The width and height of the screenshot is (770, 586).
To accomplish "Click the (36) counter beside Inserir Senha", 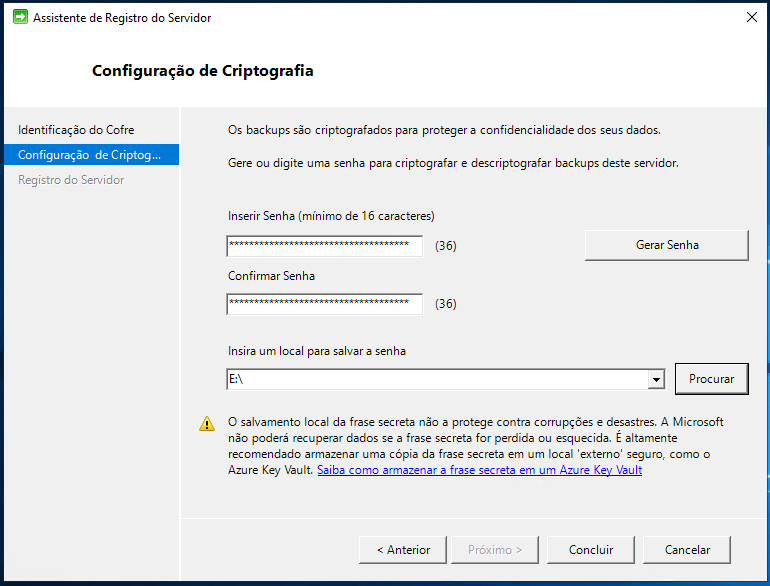I will pos(445,246).
